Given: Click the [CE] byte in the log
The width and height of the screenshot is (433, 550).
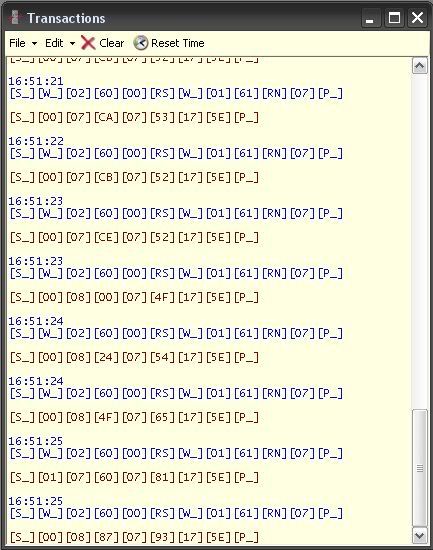Looking at the screenshot, I should tap(106, 237).
